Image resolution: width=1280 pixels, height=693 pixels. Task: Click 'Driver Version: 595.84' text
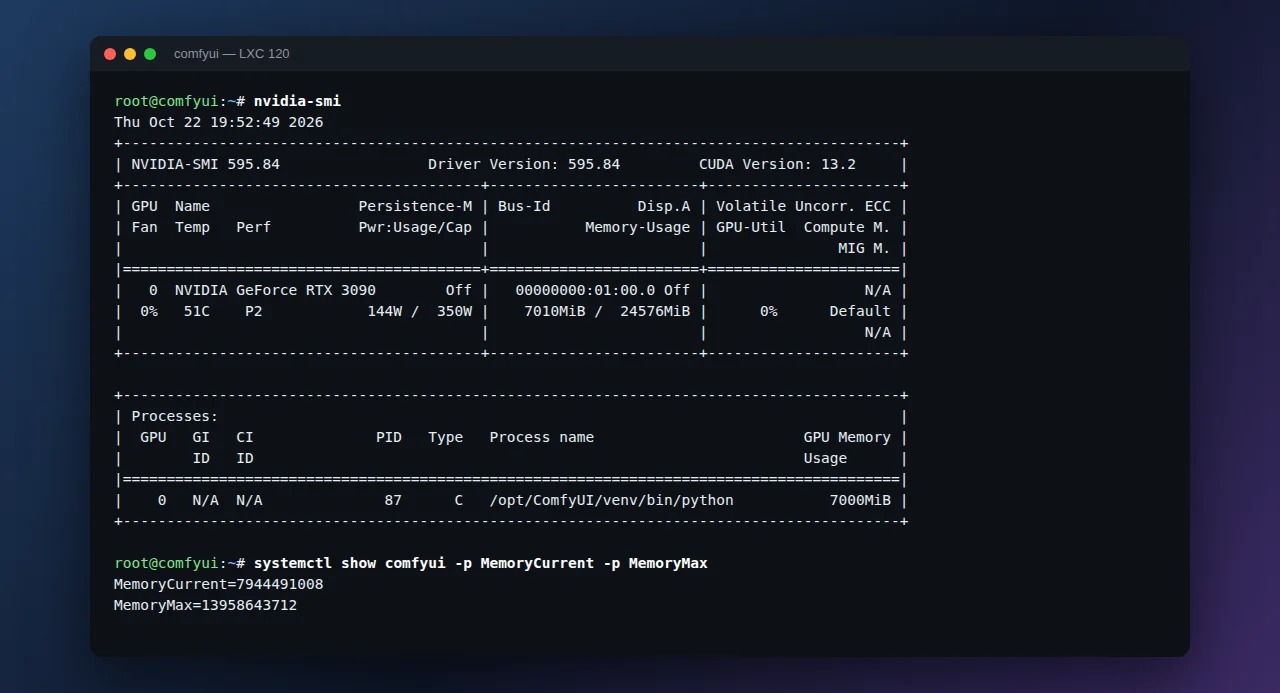tap(524, 164)
